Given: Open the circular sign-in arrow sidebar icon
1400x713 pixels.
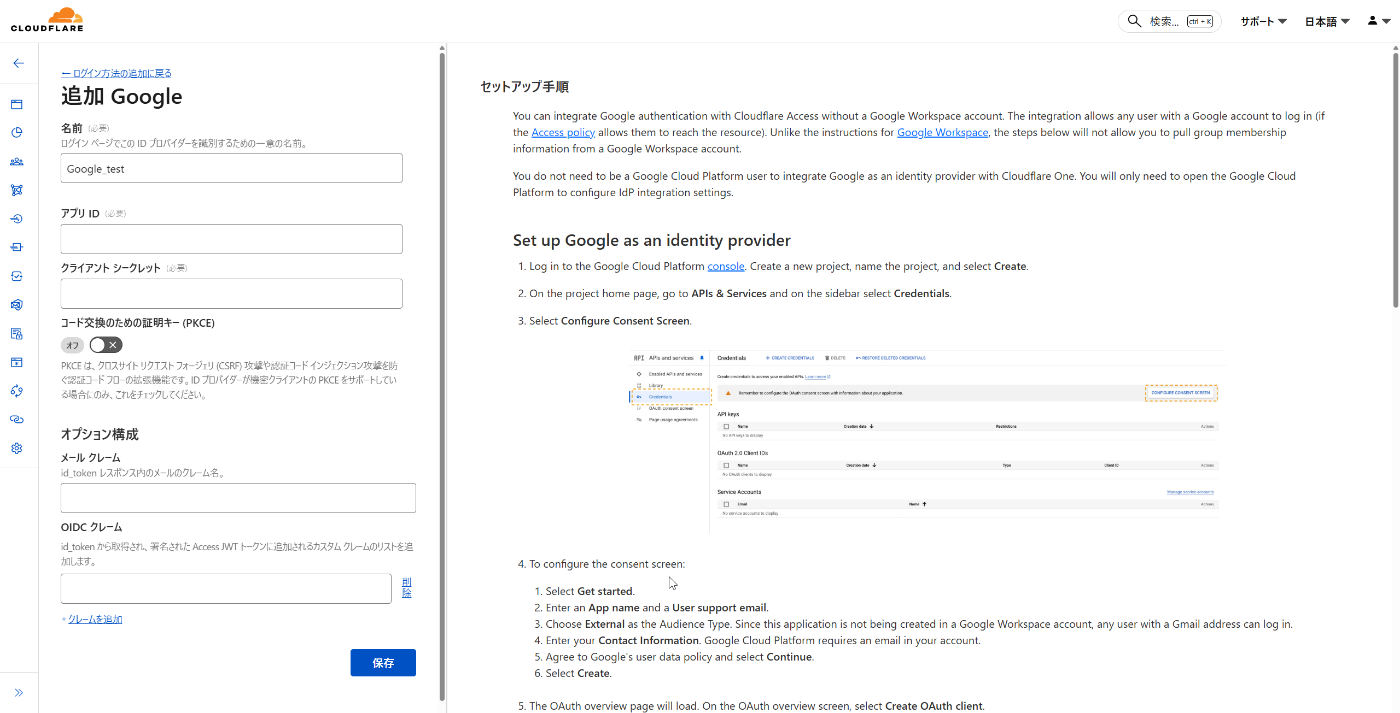Looking at the screenshot, I should (x=17, y=219).
